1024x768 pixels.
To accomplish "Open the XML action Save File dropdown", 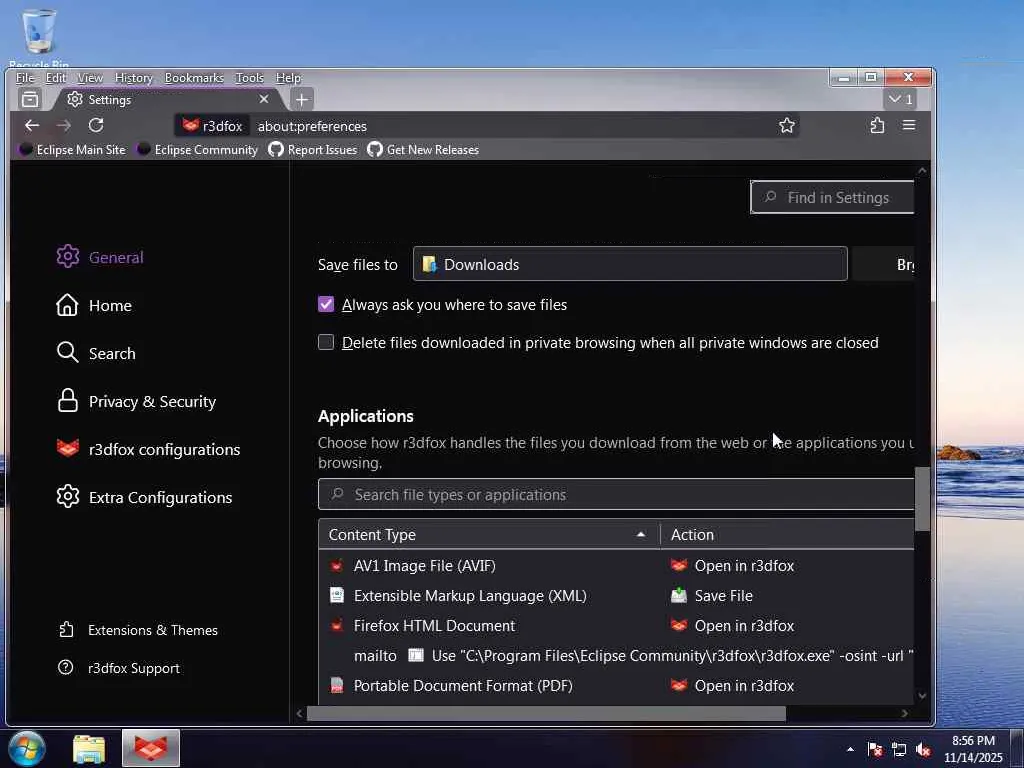I will coord(712,596).
